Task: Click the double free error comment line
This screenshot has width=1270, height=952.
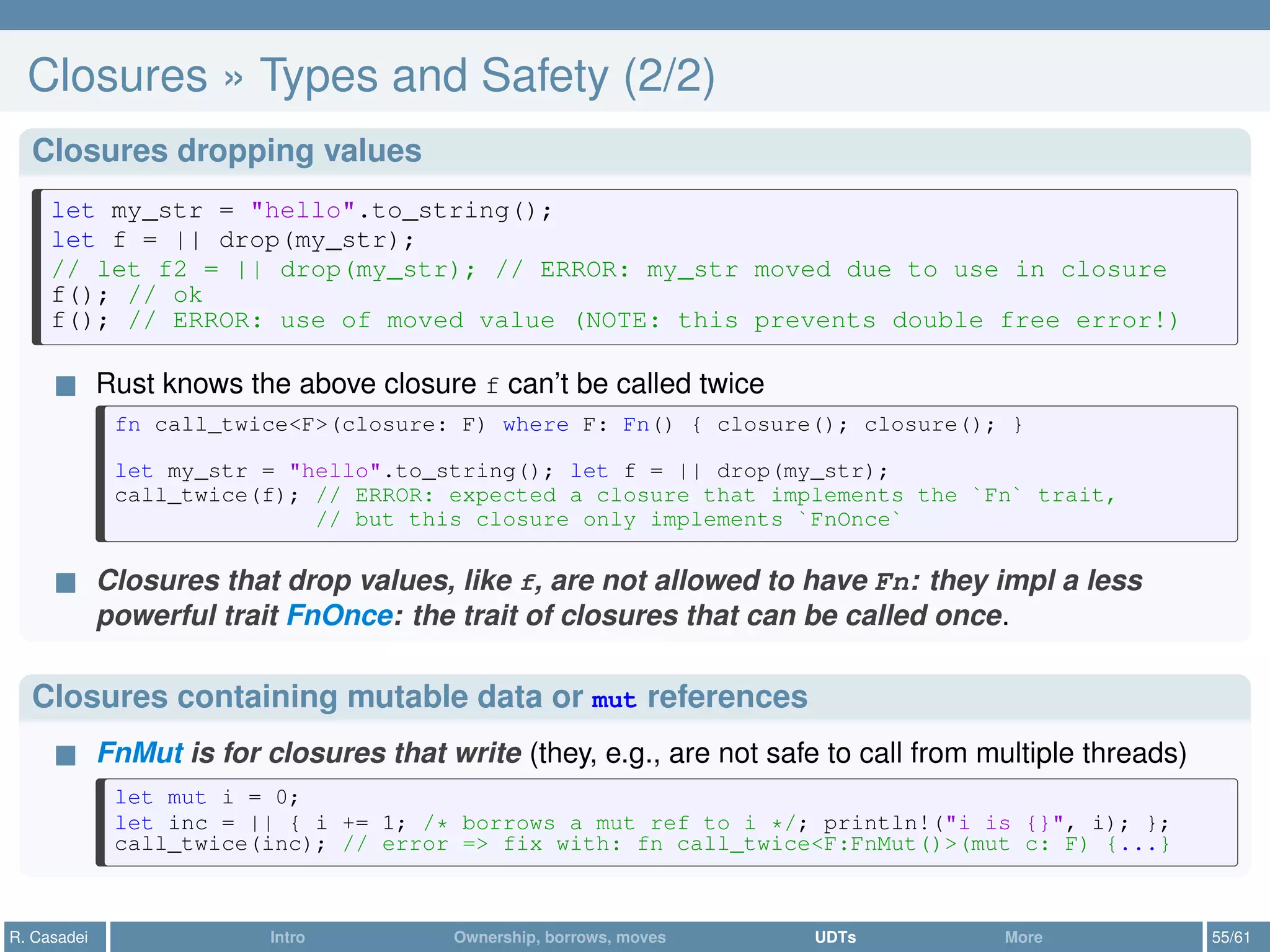Action: pos(614,320)
